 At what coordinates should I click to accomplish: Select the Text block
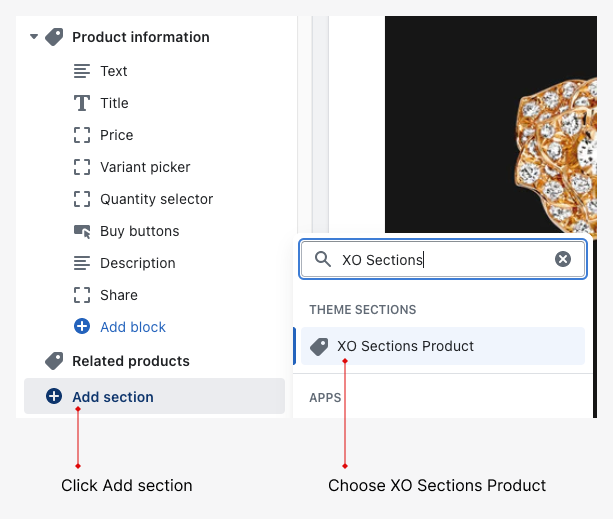(x=113, y=71)
